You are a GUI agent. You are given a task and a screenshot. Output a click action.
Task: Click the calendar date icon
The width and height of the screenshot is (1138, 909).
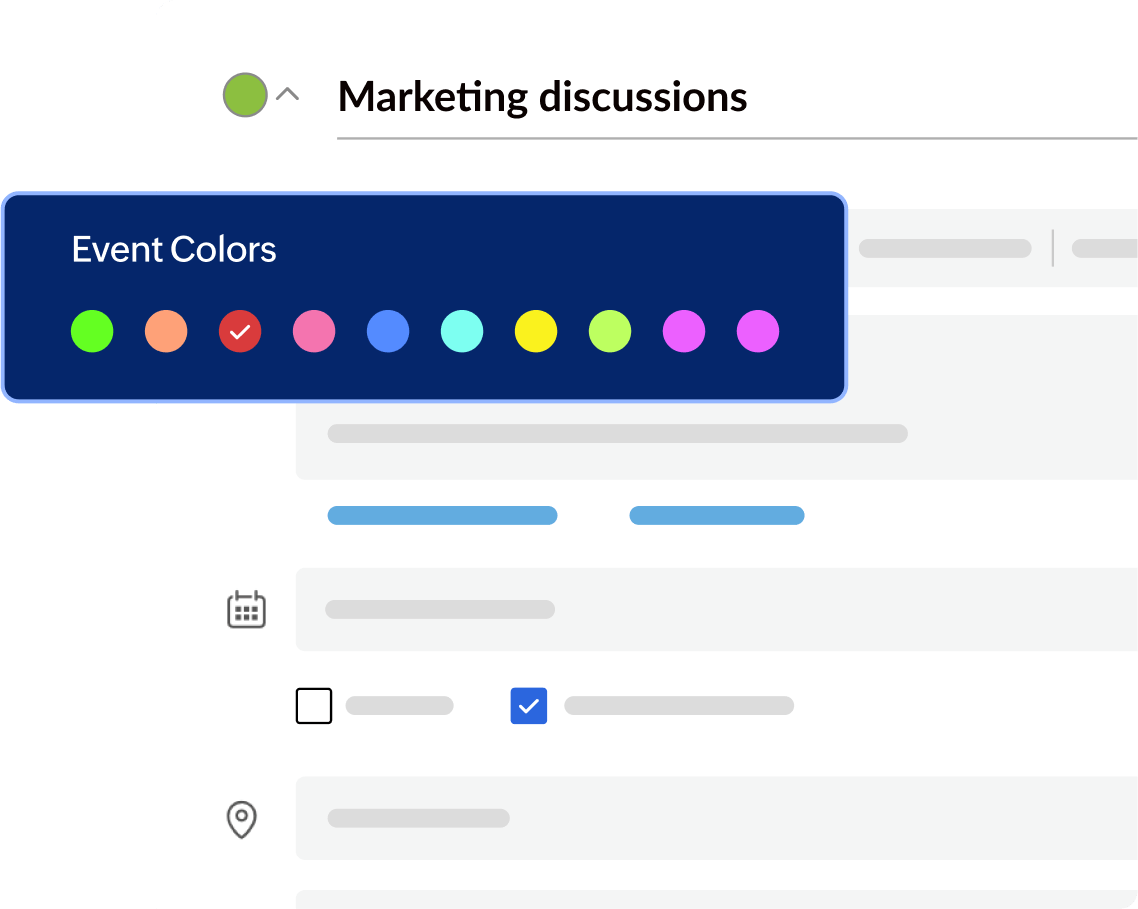[246, 609]
